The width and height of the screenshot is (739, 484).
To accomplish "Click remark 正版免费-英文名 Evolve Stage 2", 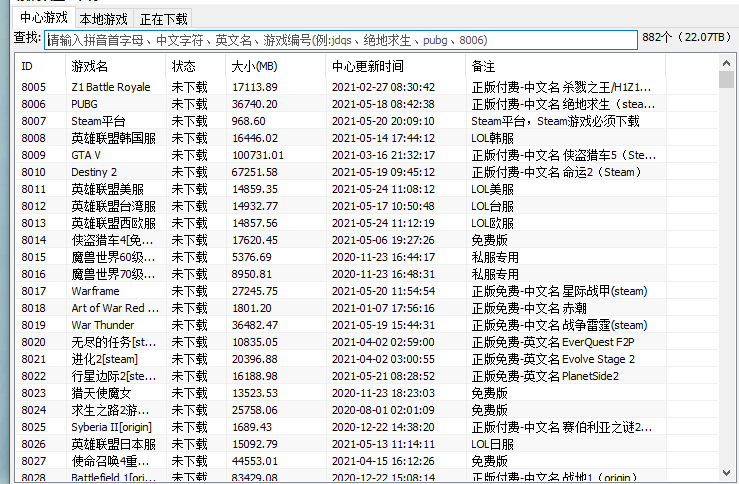I will (x=553, y=359).
